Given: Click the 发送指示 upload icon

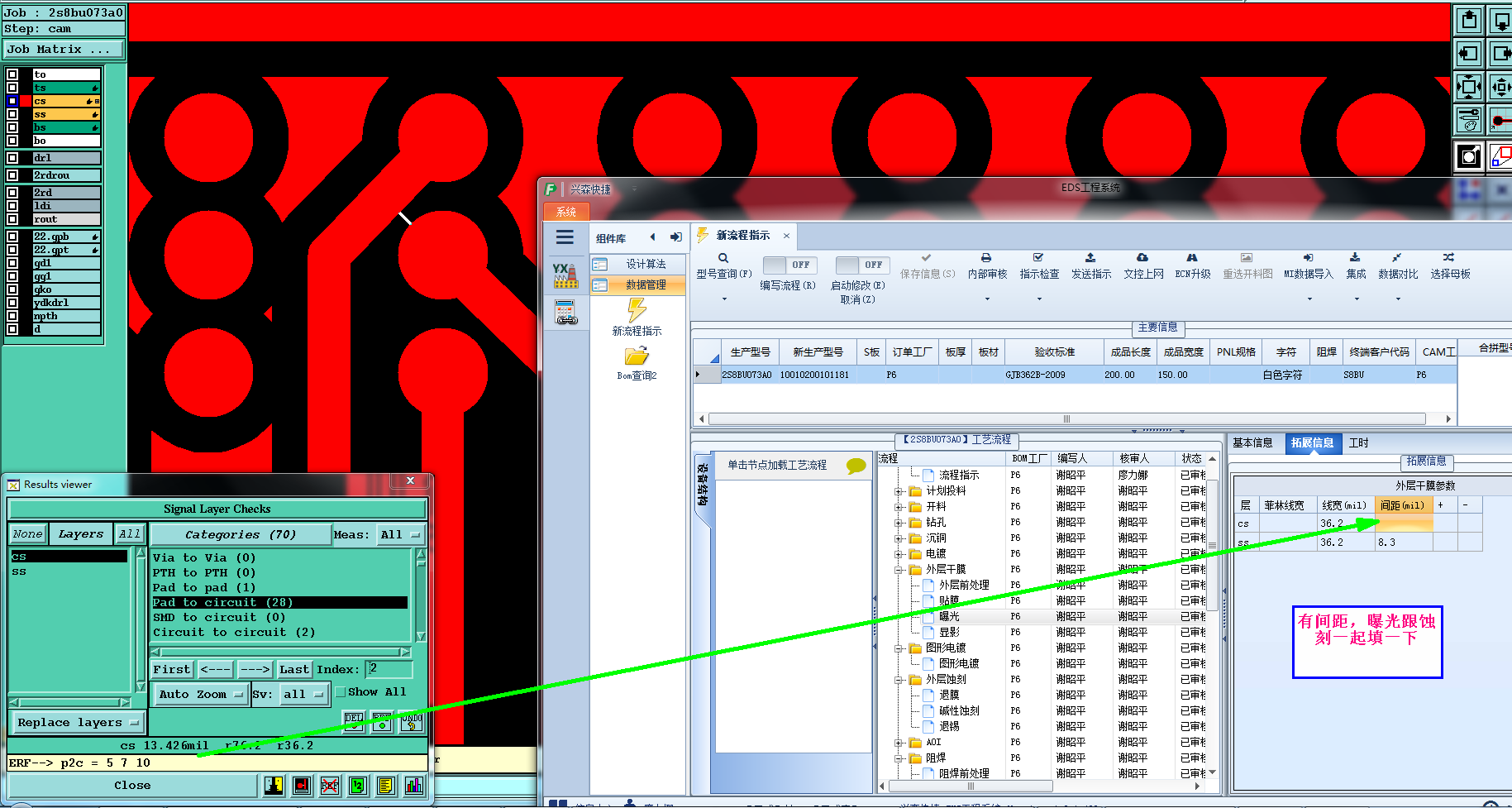Looking at the screenshot, I should tap(1090, 258).
